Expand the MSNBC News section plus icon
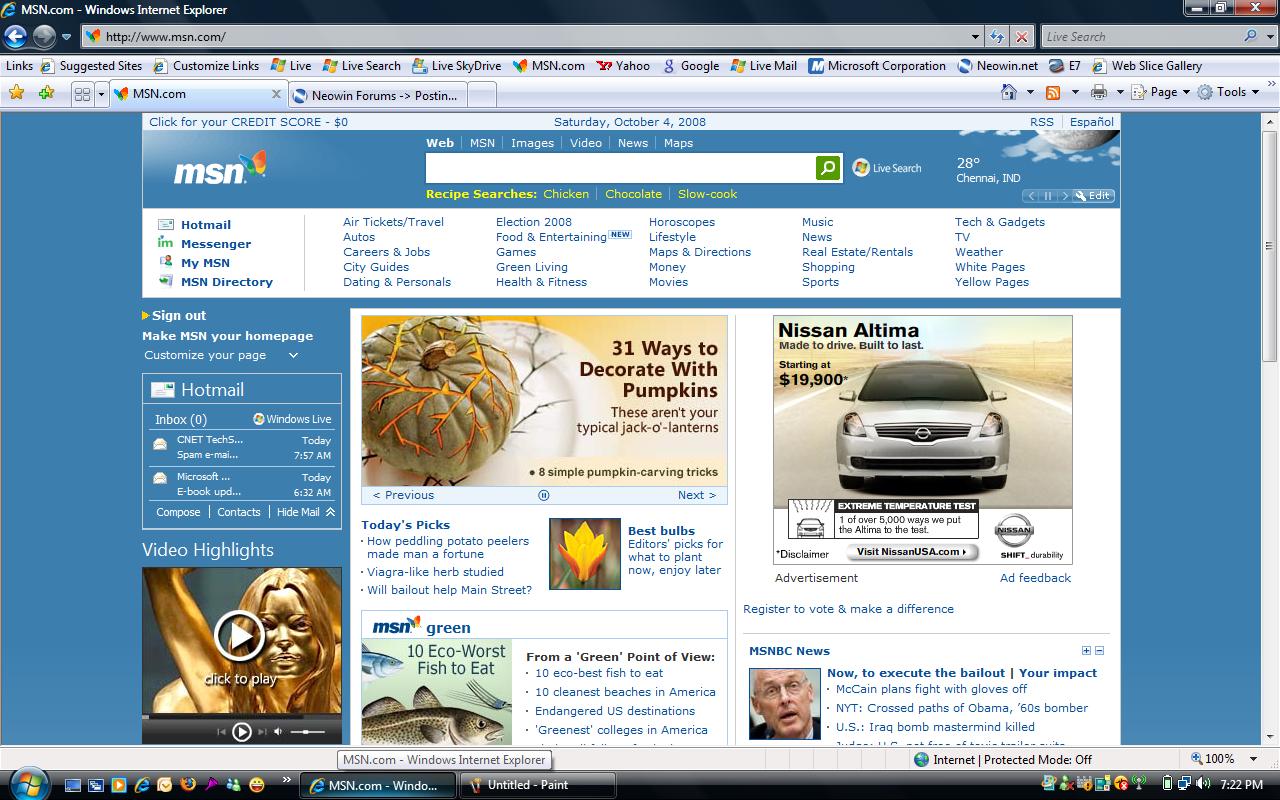 [x=1086, y=651]
